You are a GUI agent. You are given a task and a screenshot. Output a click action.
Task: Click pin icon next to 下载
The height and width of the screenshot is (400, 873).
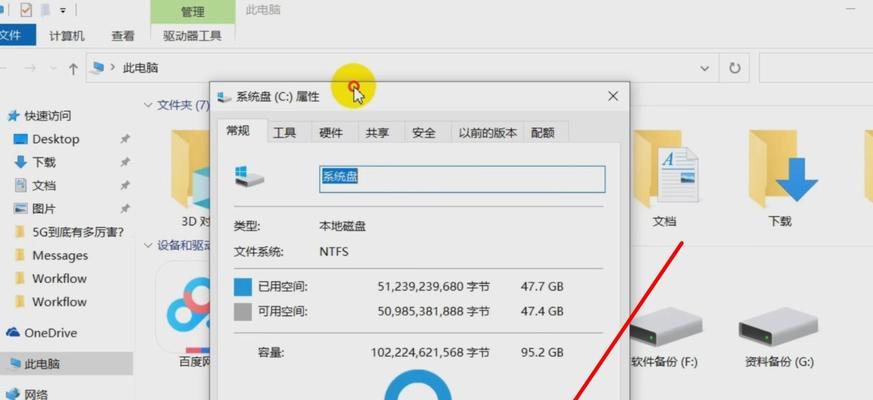(125, 162)
